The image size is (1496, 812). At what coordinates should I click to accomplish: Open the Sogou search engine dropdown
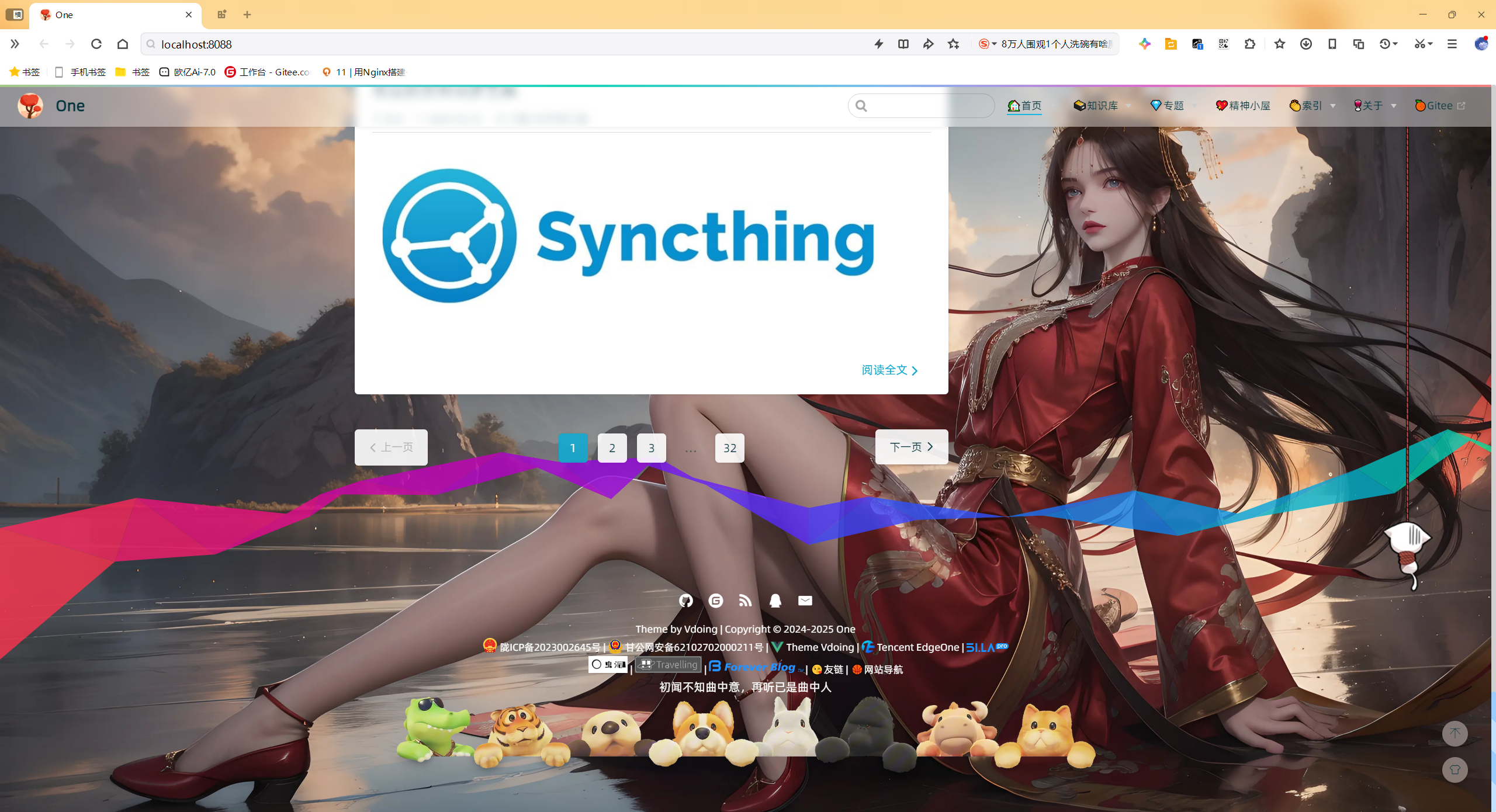[988, 44]
